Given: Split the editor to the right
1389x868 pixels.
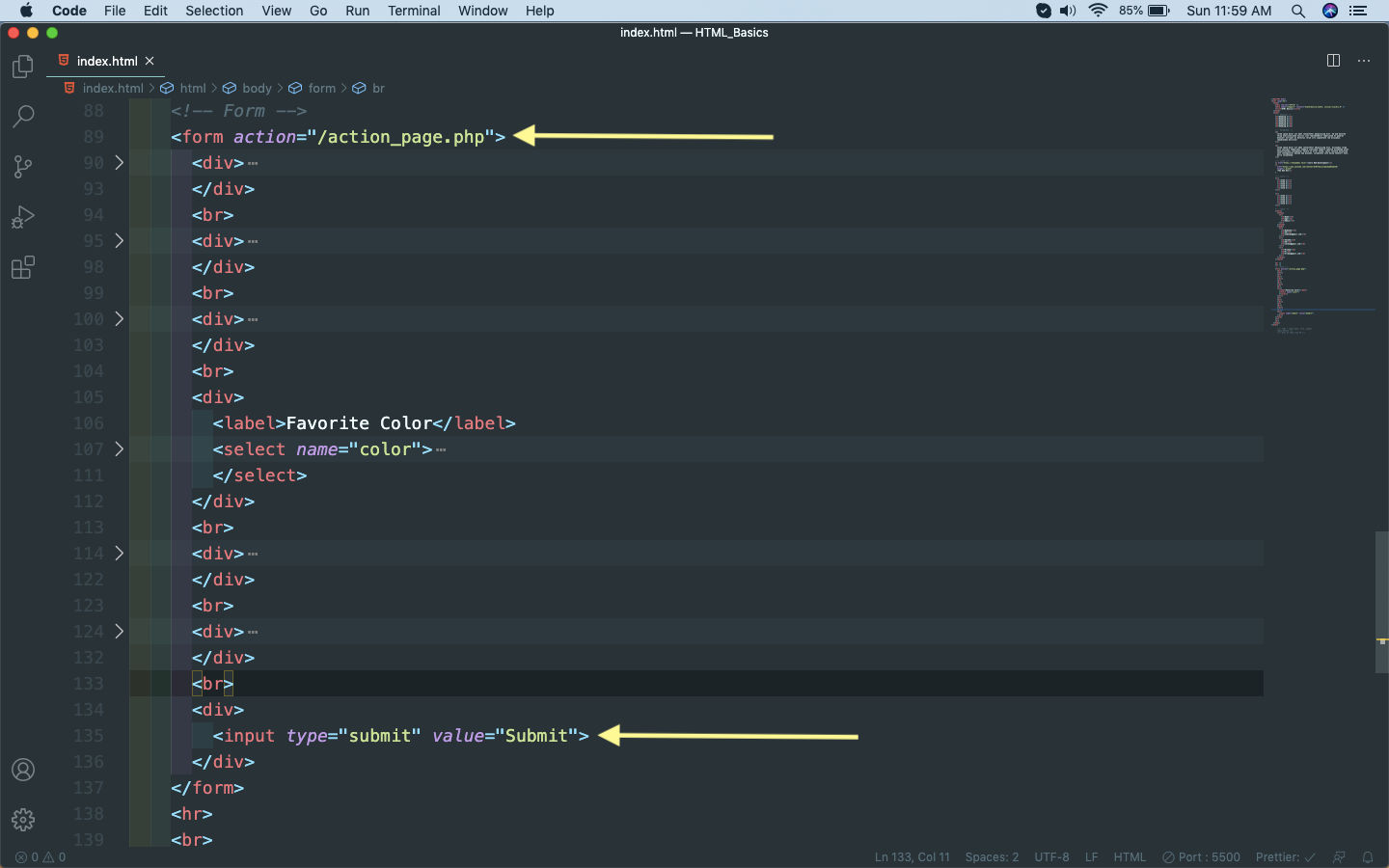Looking at the screenshot, I should click(x=1333, y=61).
